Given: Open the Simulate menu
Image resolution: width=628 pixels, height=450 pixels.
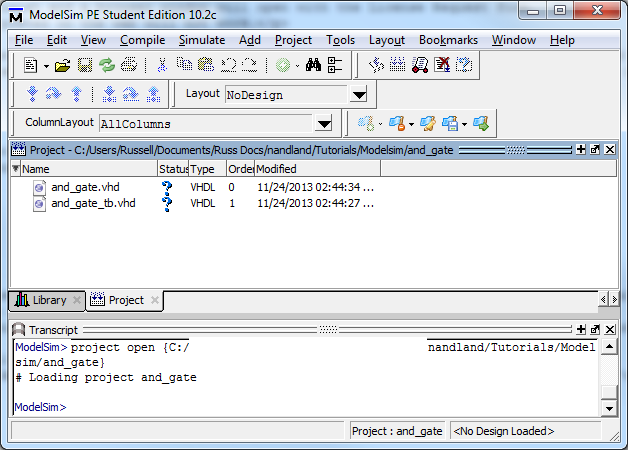Looking at the screenshot, I should [x=202, y=40].
